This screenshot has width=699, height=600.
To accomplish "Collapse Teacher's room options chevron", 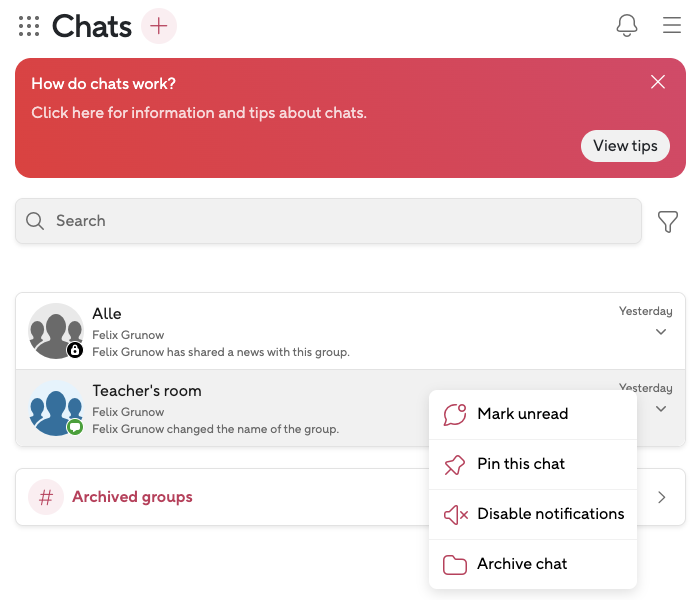I will (660, 409).
